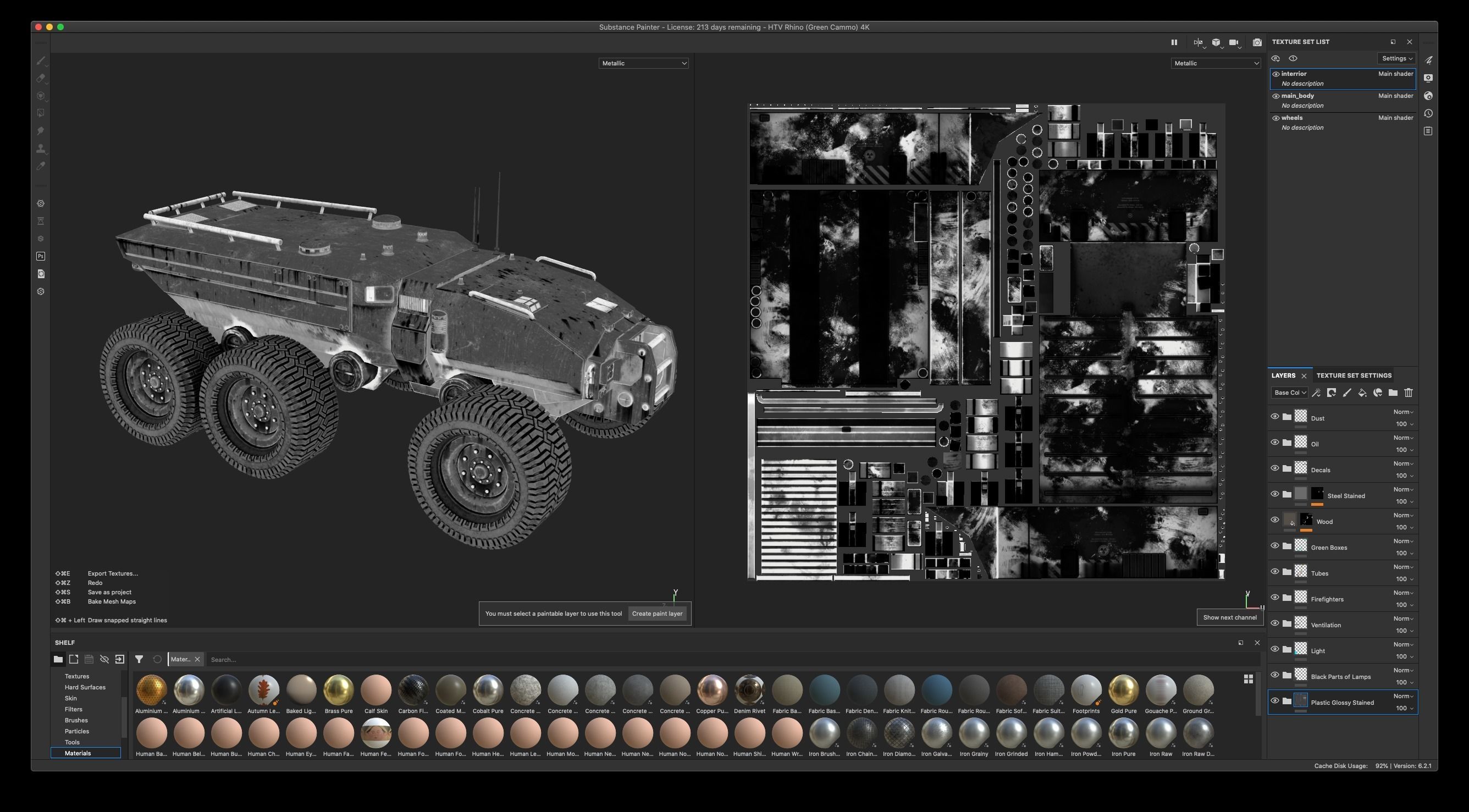Open Tubes layer blend mode dropdown
The width and height of the screenshot is (1469, 812).
(1403, 567)
